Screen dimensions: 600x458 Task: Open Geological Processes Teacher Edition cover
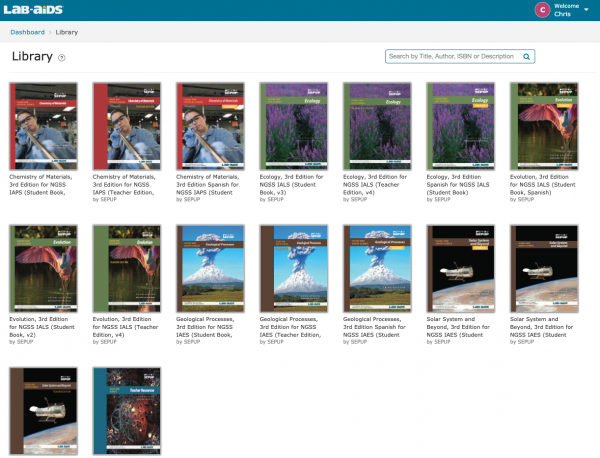(292, 268)
